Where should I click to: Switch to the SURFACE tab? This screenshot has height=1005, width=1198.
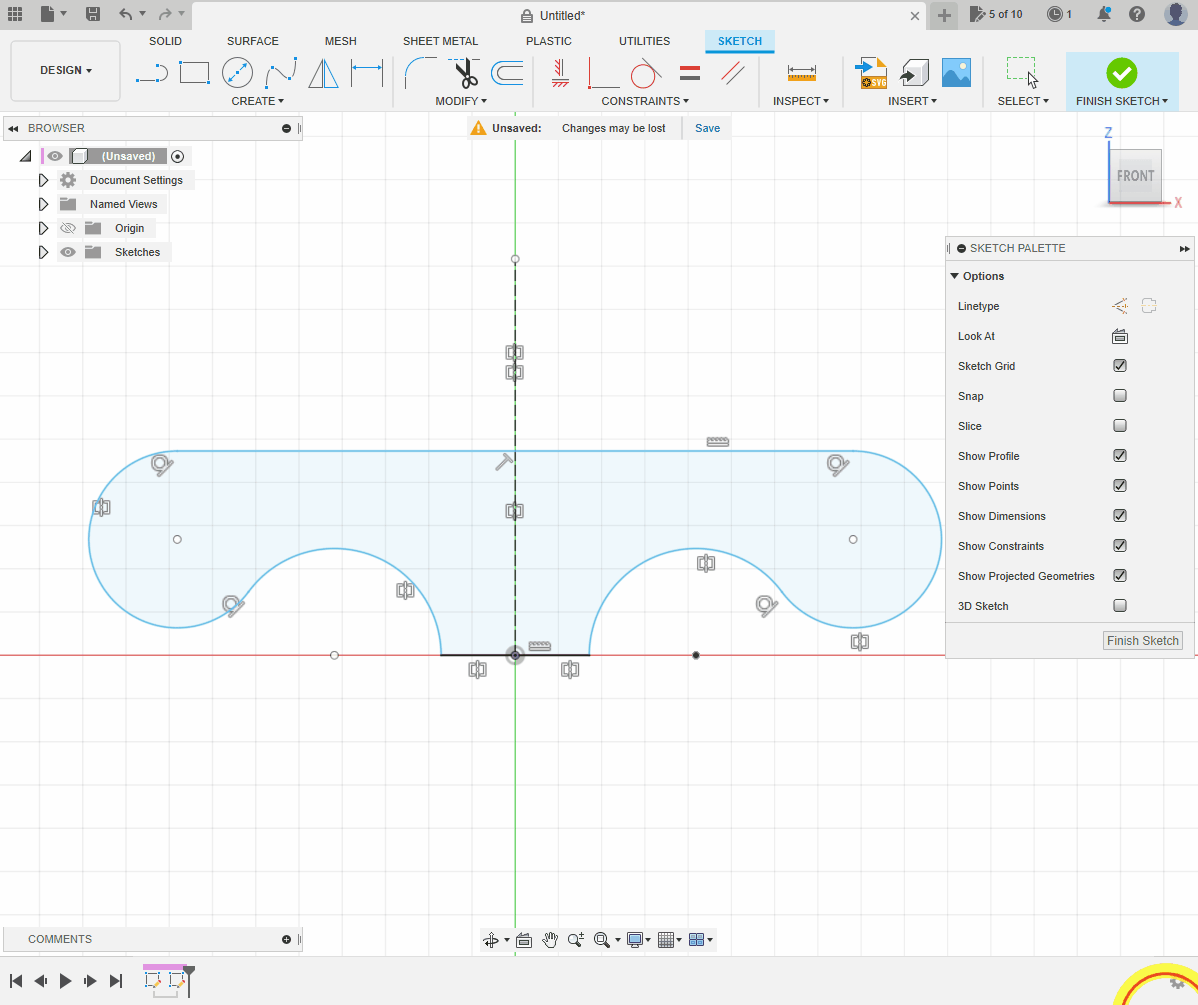(252, 41)
